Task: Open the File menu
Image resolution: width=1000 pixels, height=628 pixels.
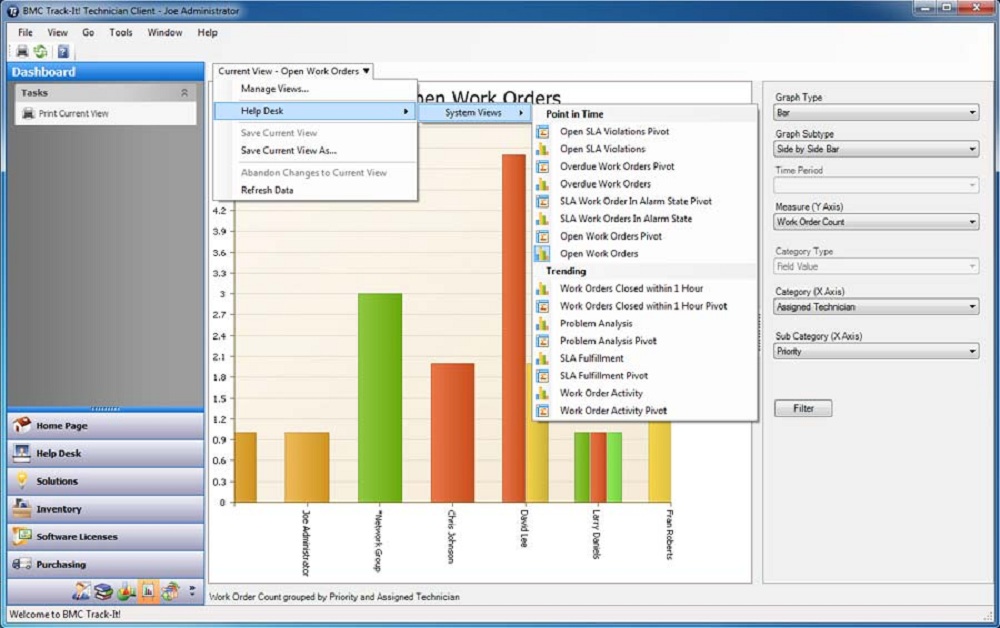Action: point(26,33)
